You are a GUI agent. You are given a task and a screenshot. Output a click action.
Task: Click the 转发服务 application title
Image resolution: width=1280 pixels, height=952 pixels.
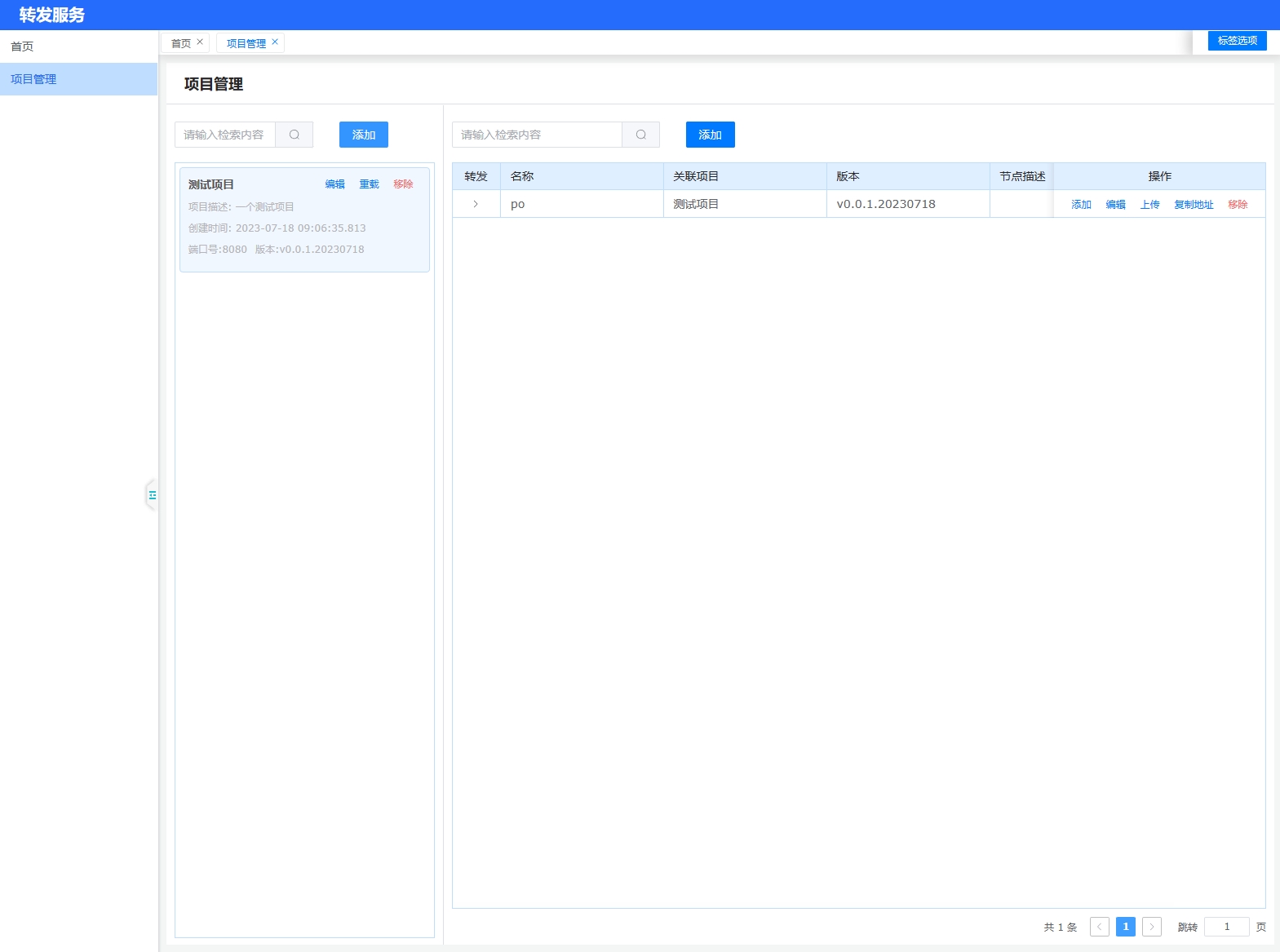[52, 15]
